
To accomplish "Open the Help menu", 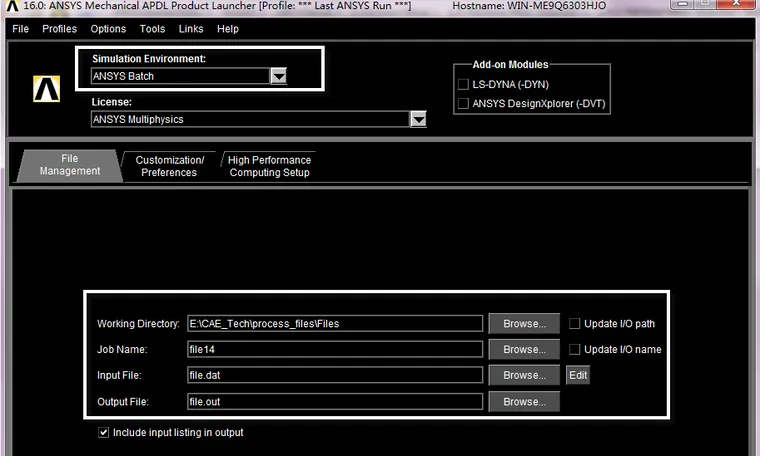I will tap(228, 29).
